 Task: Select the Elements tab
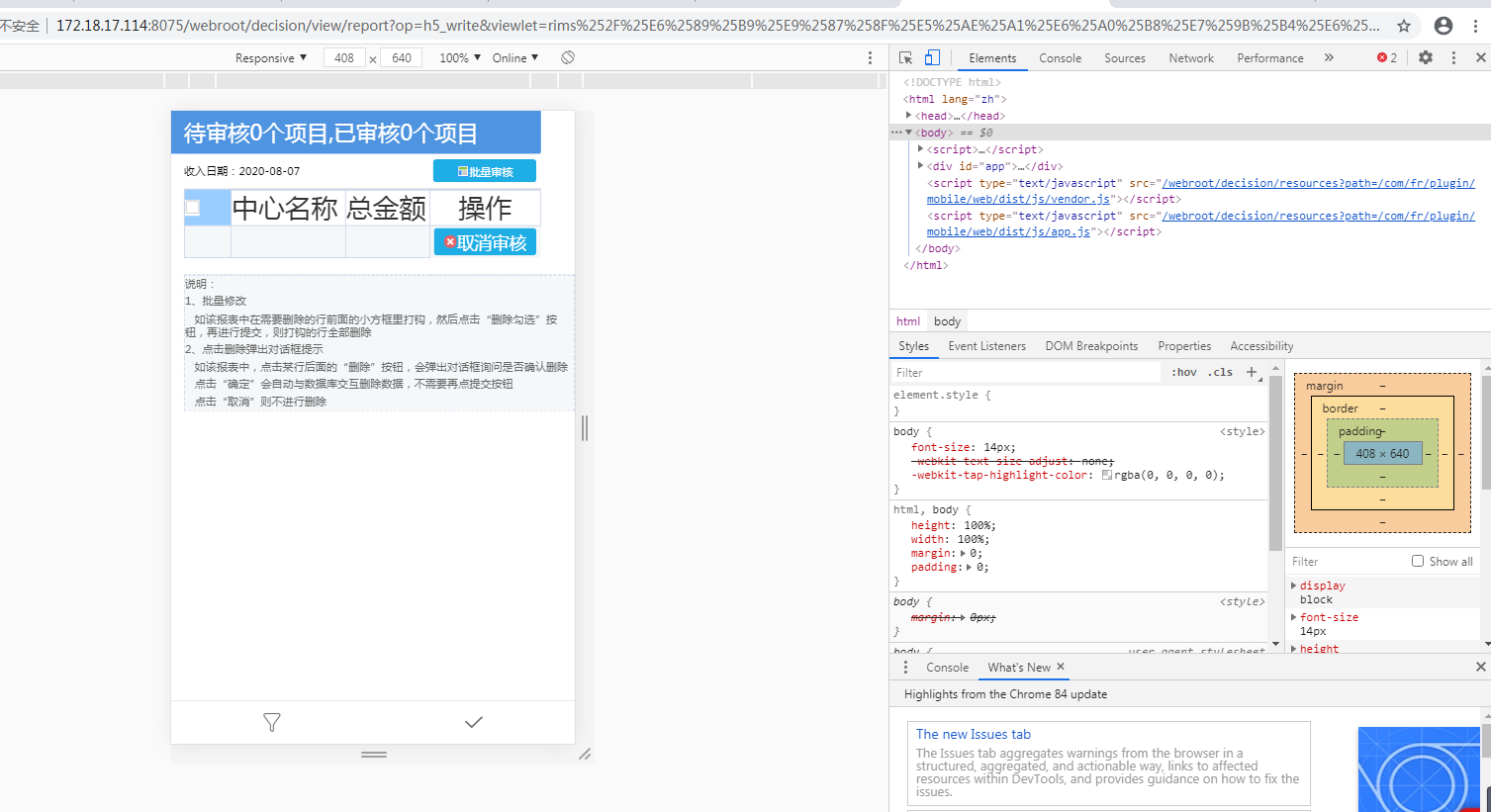992,58
